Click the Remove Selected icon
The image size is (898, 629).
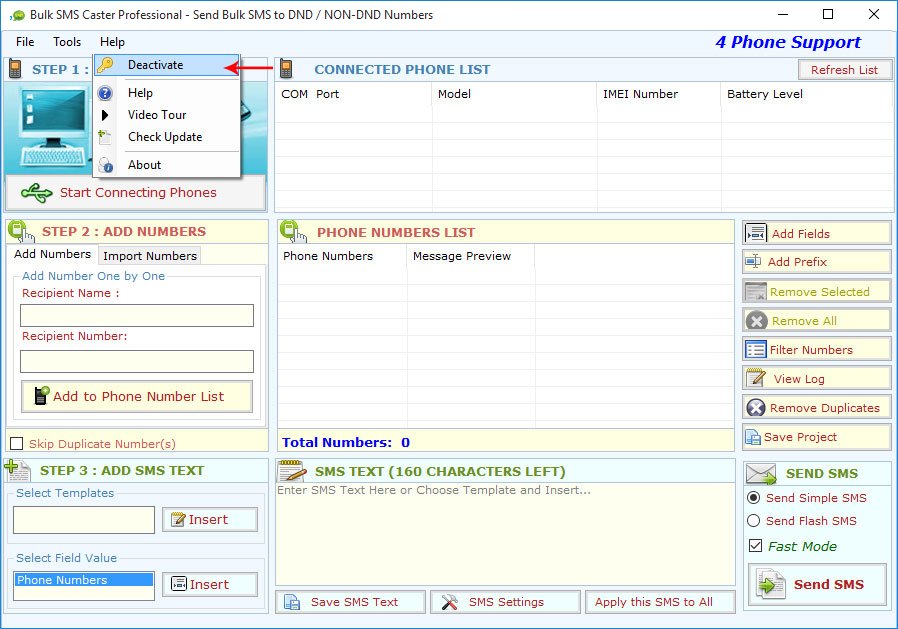click(755, 292)
